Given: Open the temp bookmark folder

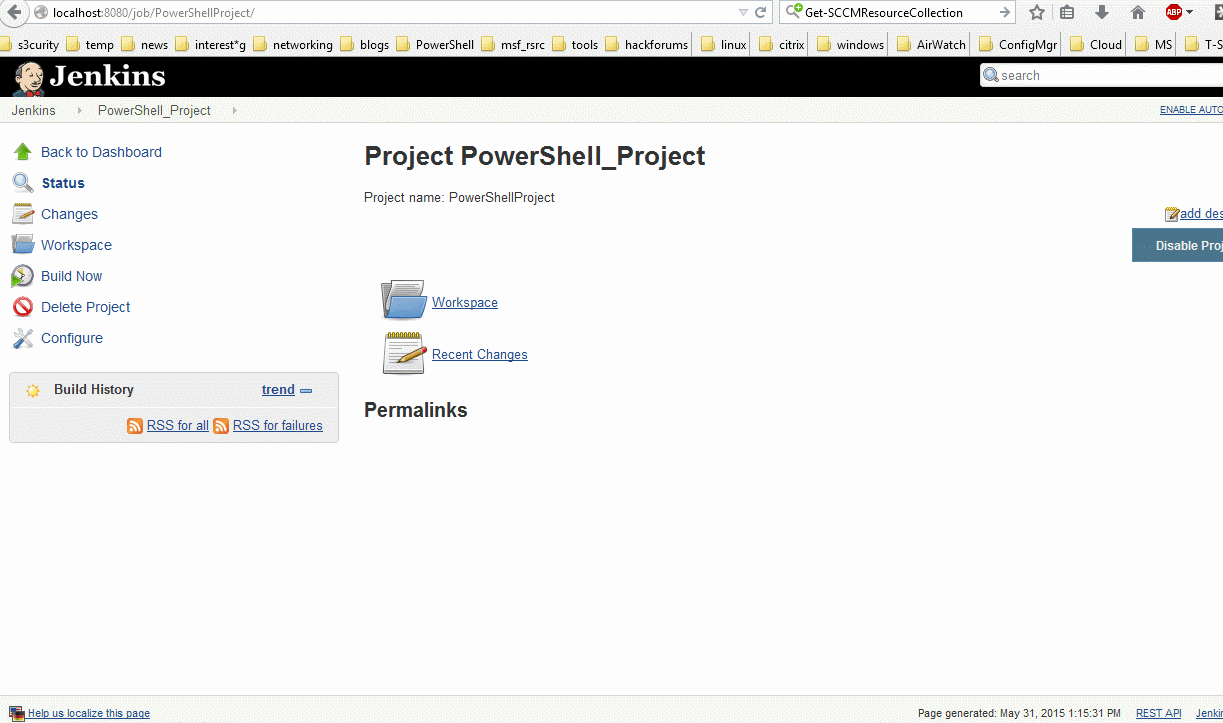Looking at the screenshot, I should click(90, 44).
